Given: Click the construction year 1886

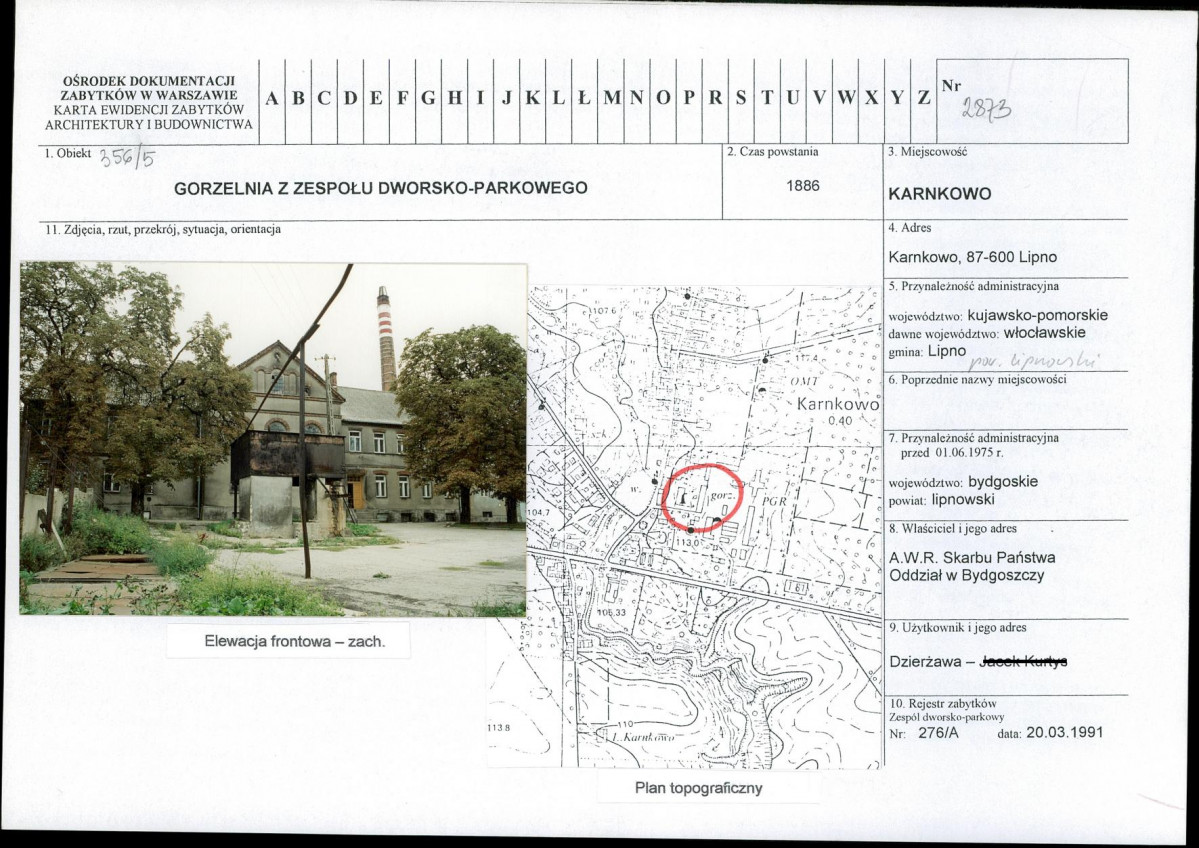Looking at the screenshot, I should point(802,186).
